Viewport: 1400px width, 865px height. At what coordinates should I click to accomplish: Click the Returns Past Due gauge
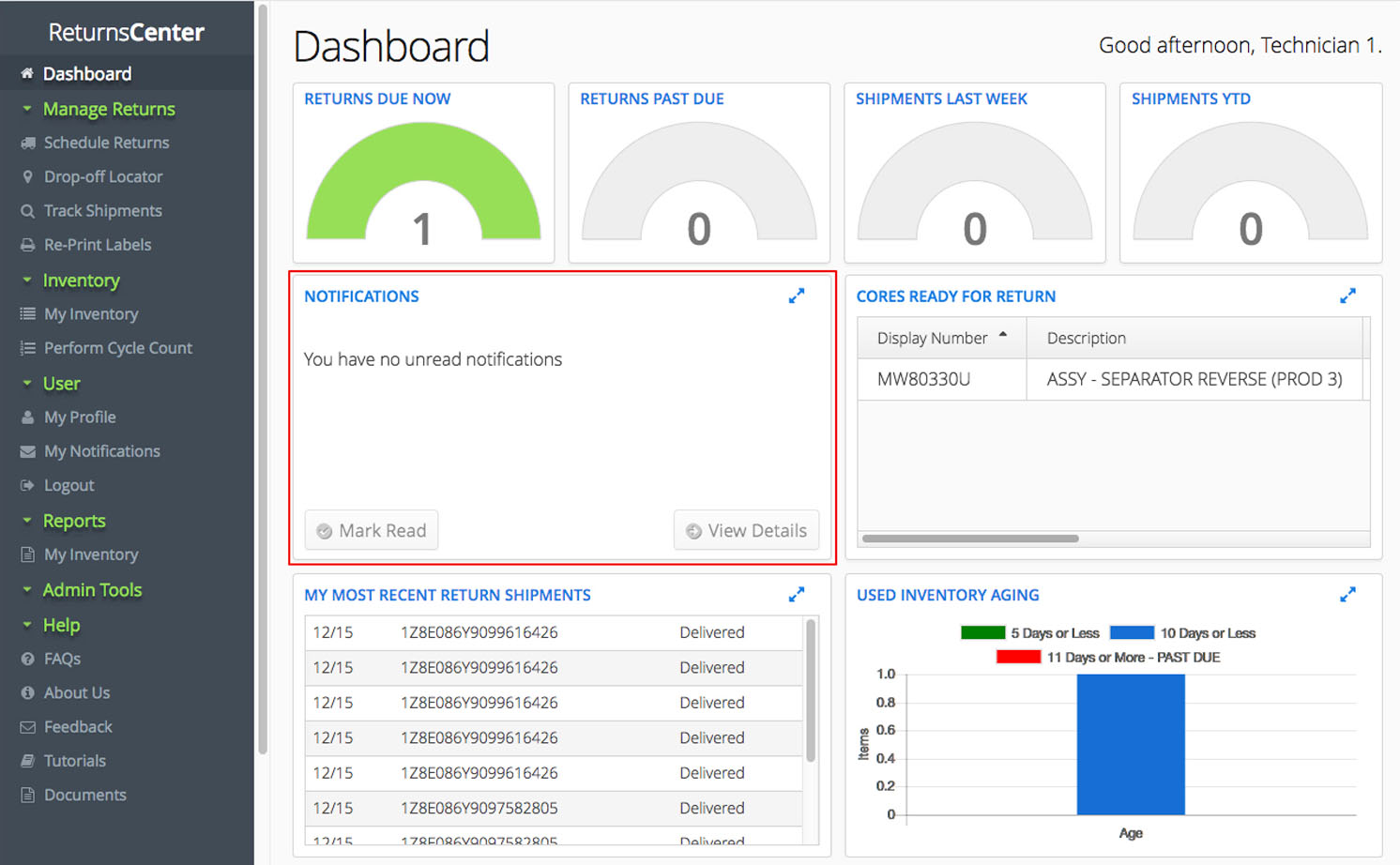pyautogui.click(x=699, y=183)
